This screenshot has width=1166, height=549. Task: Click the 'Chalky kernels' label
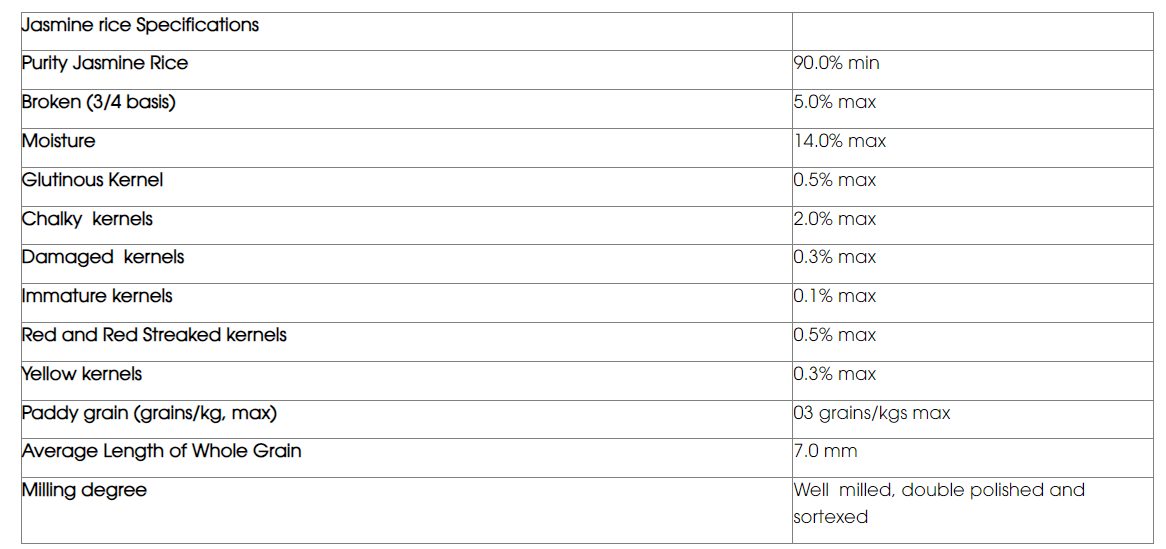point(87,219)
